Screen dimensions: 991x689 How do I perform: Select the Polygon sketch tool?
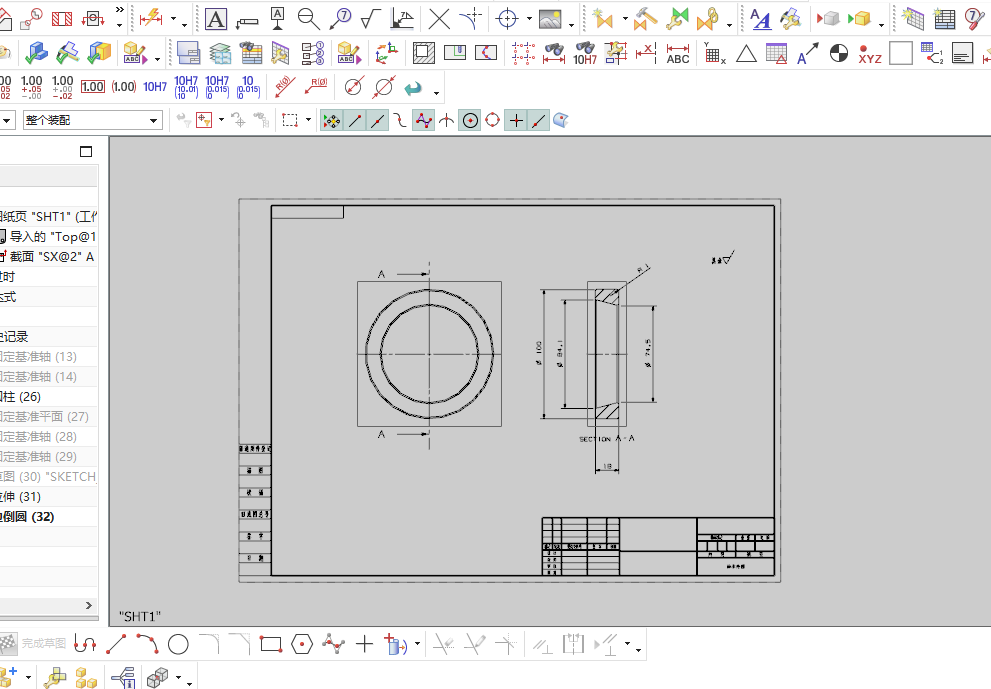(x=302, y=644)
